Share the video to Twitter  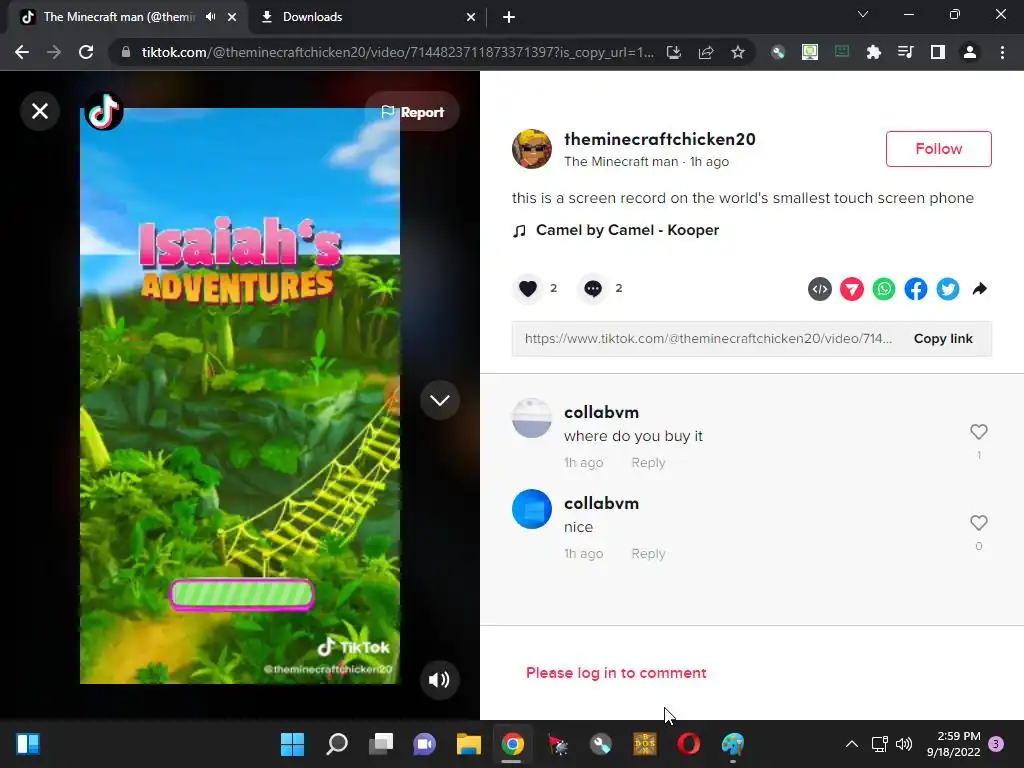coord(948,289)
